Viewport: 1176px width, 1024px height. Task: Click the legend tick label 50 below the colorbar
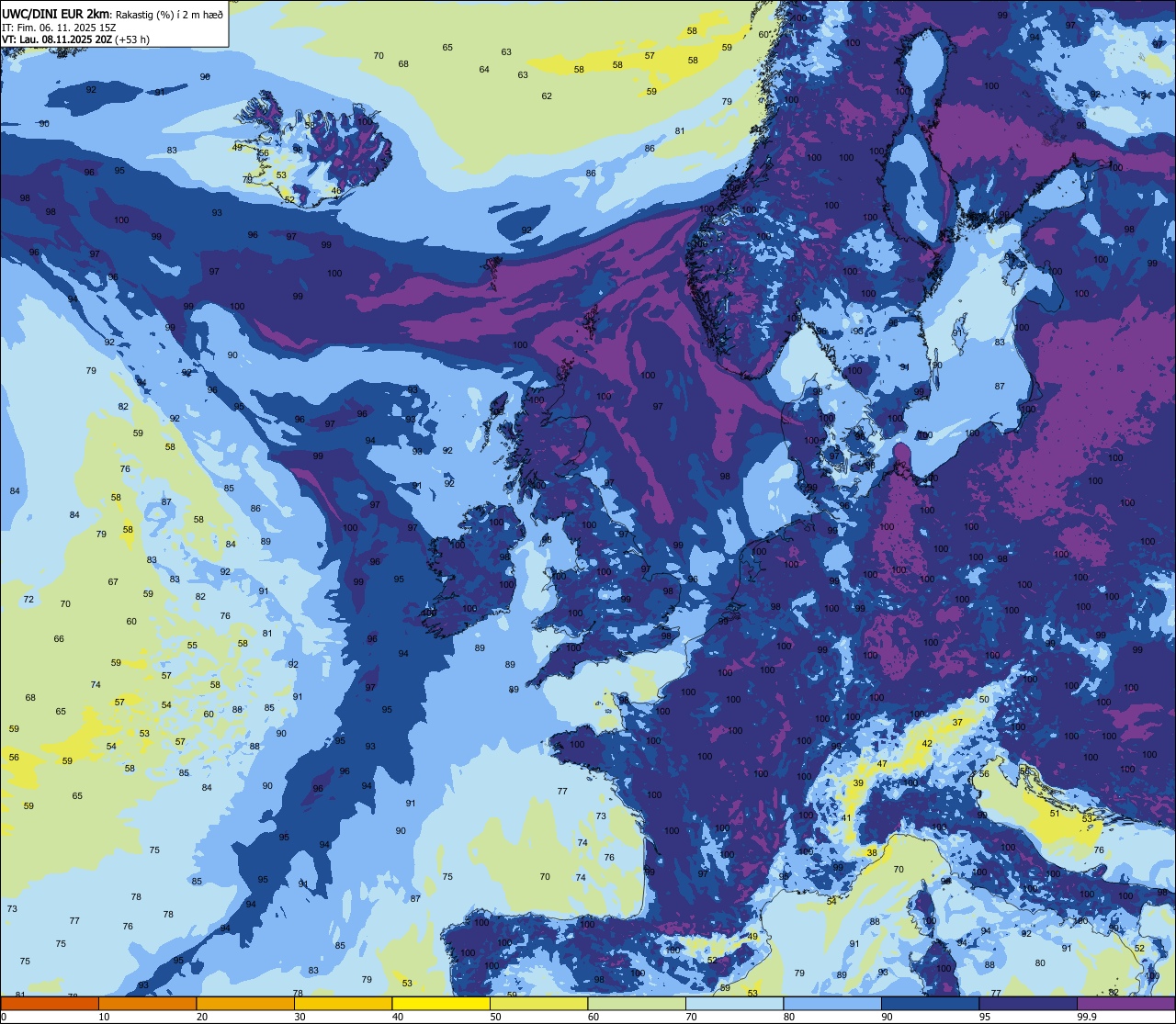495,1017
